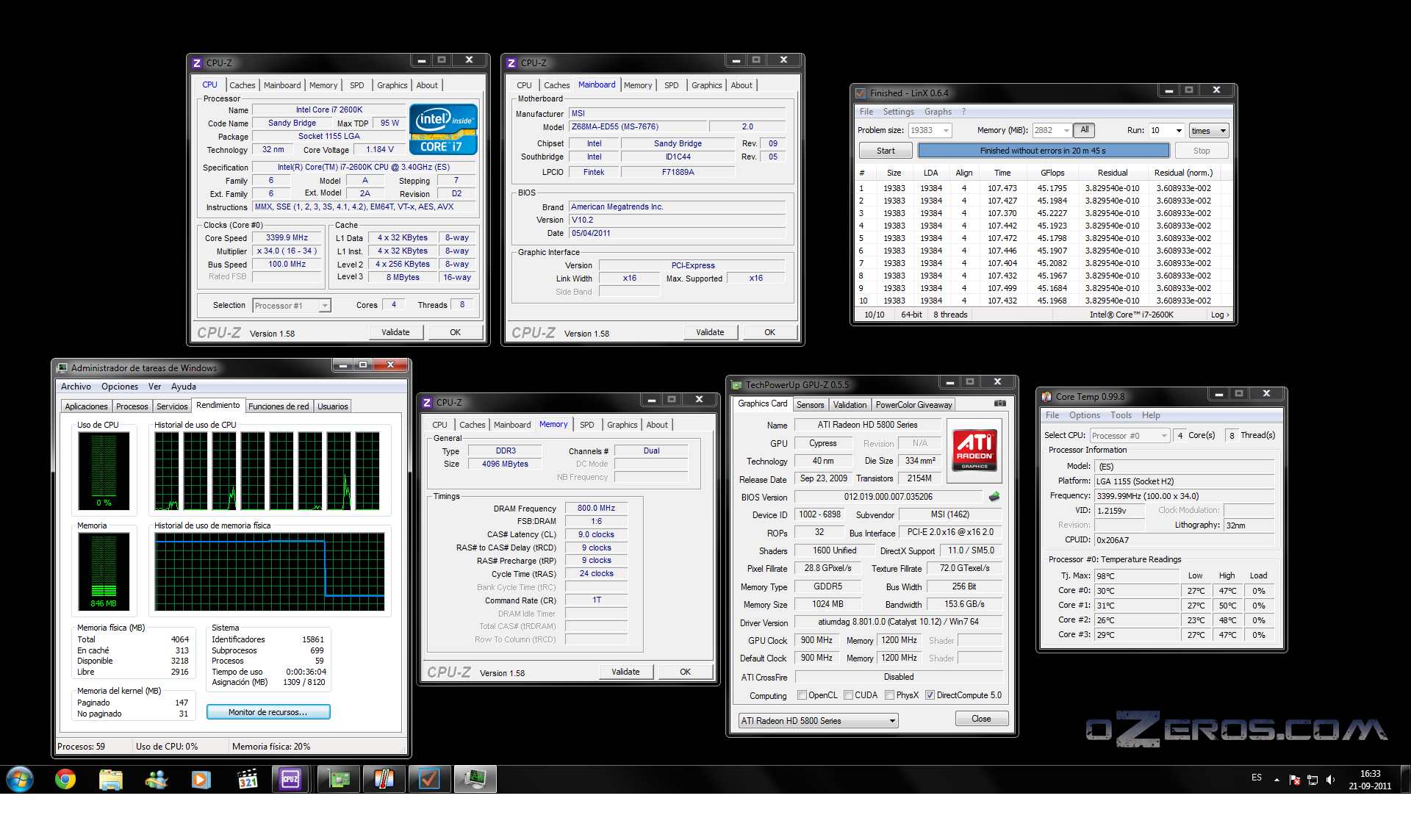The image size is (1411, 840).
Task: Enable the PhysX checkbox in GPU-Z
Action: [890, 695]
